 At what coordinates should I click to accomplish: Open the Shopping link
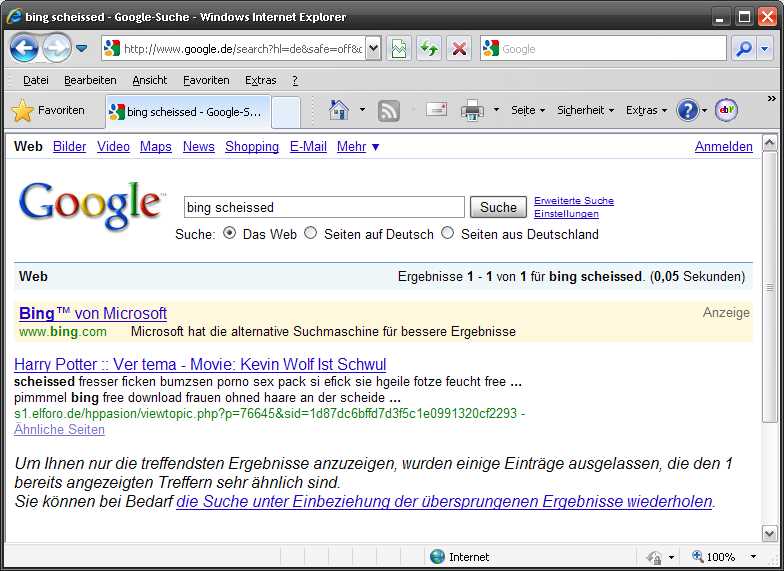pos(252,146)
